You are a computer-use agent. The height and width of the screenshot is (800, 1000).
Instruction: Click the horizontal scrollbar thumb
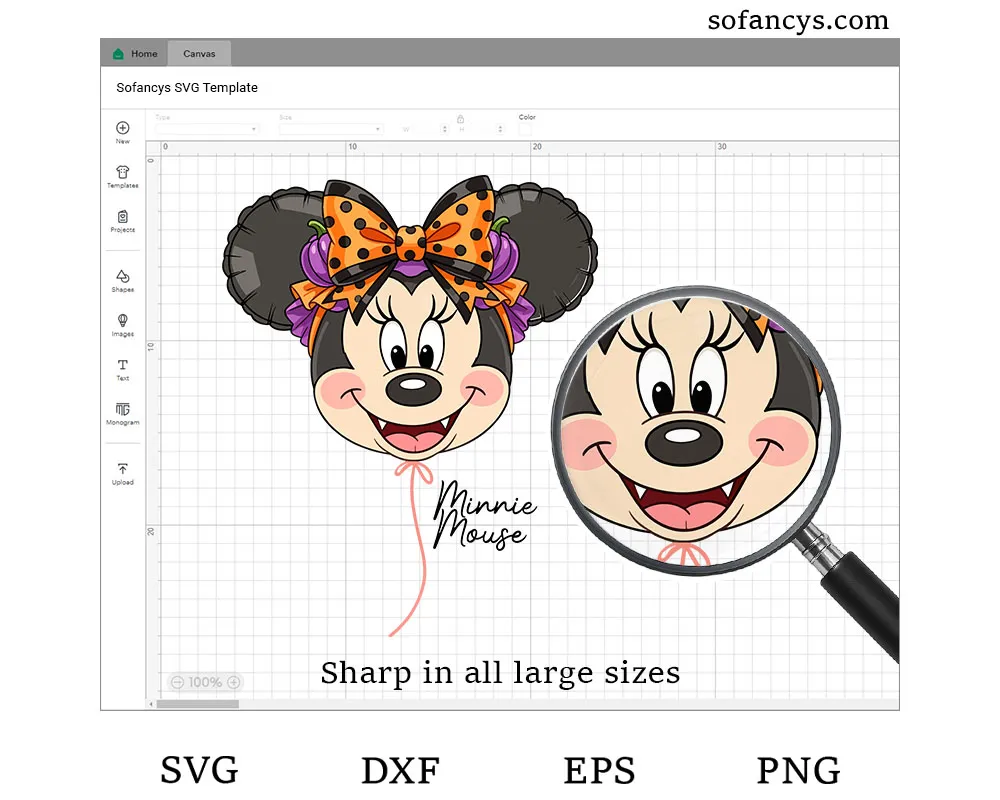pos(198,704)
